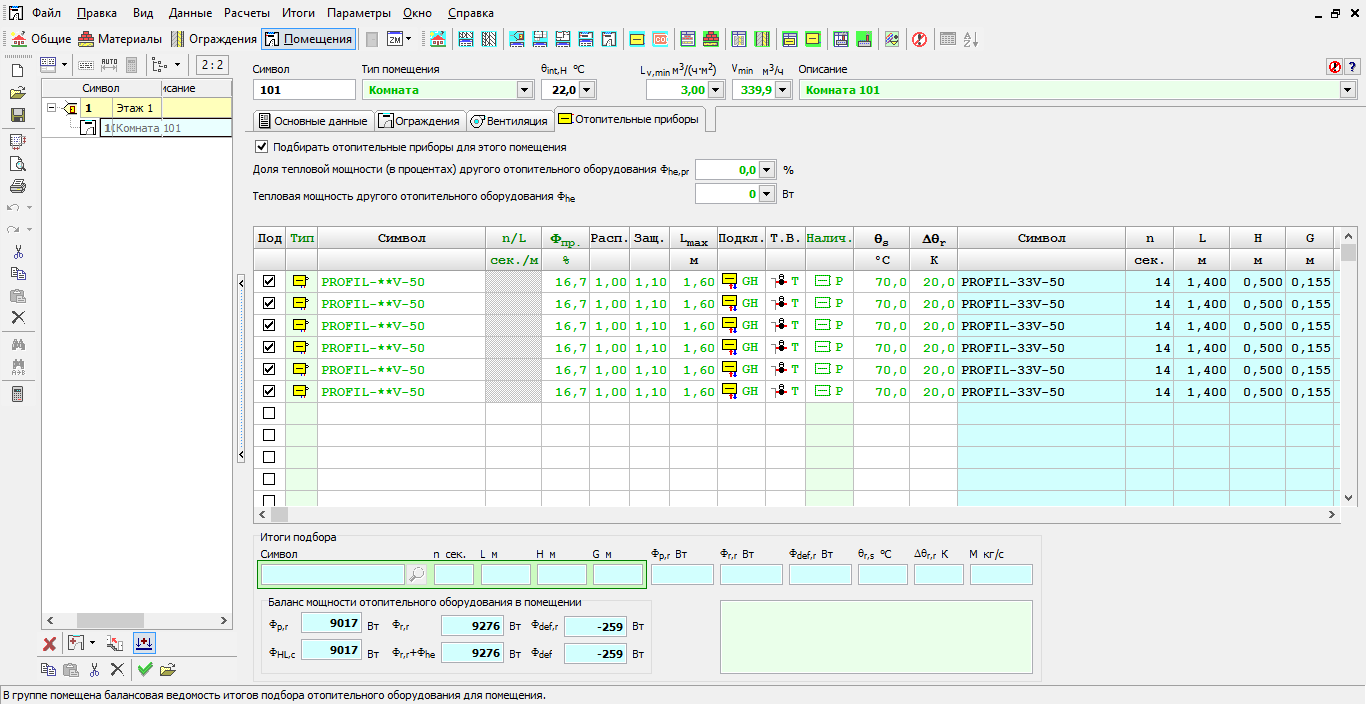Uncheck the first PROFIL-**V-50 row checkbox
This screenshot has width=1366, height=705.
coord(268,282)
